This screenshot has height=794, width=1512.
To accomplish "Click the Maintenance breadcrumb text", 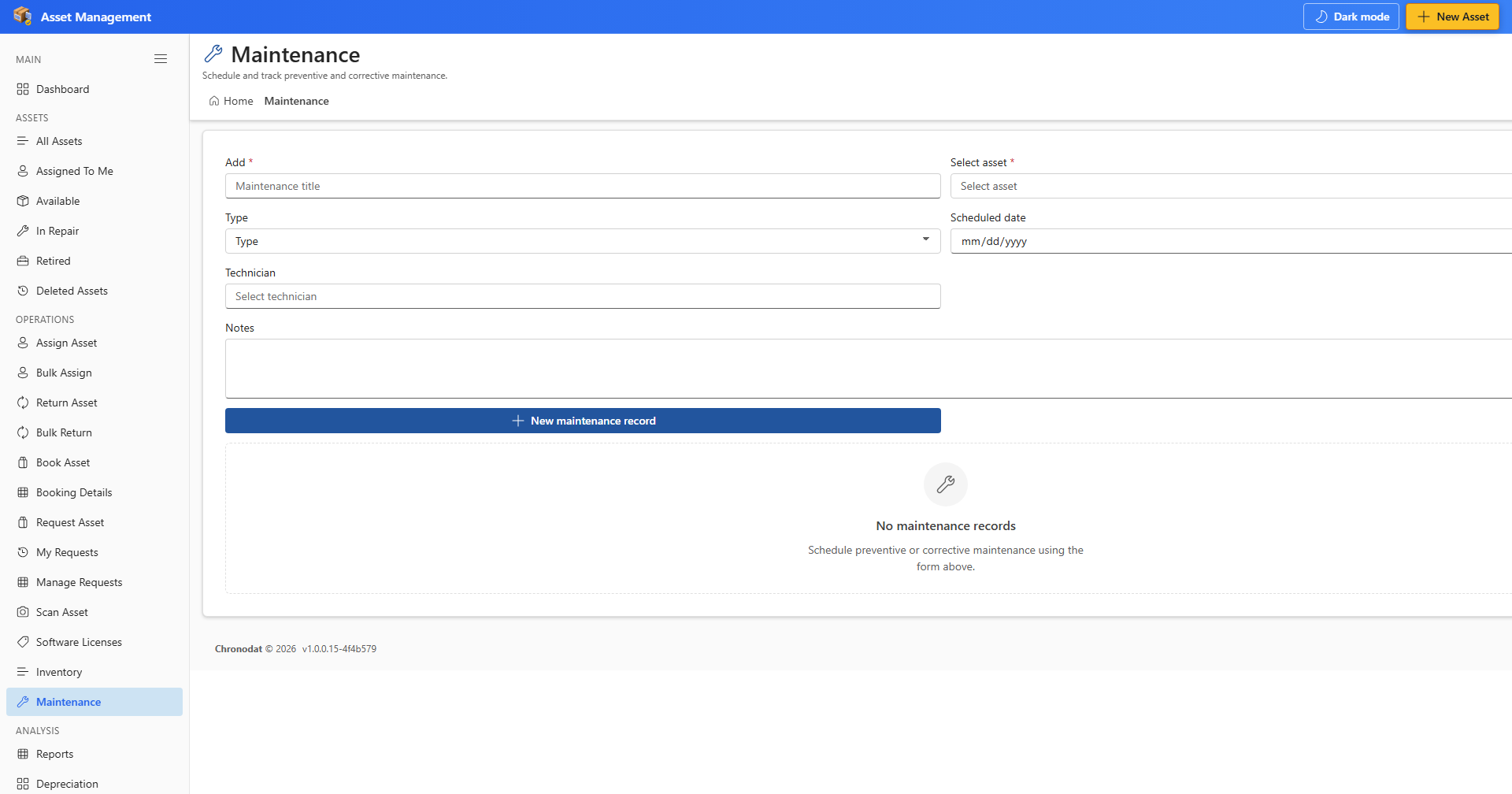I will pos(297,101).
